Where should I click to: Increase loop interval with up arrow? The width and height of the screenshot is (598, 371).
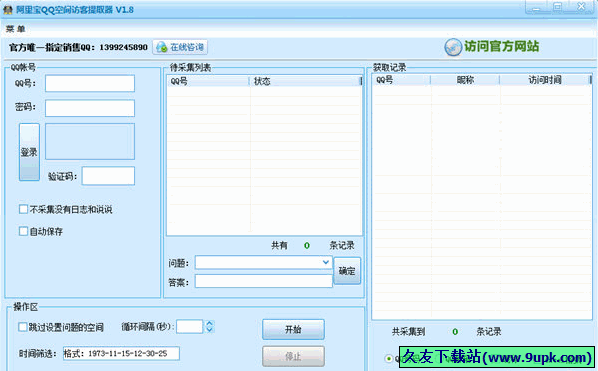[209, 323]
